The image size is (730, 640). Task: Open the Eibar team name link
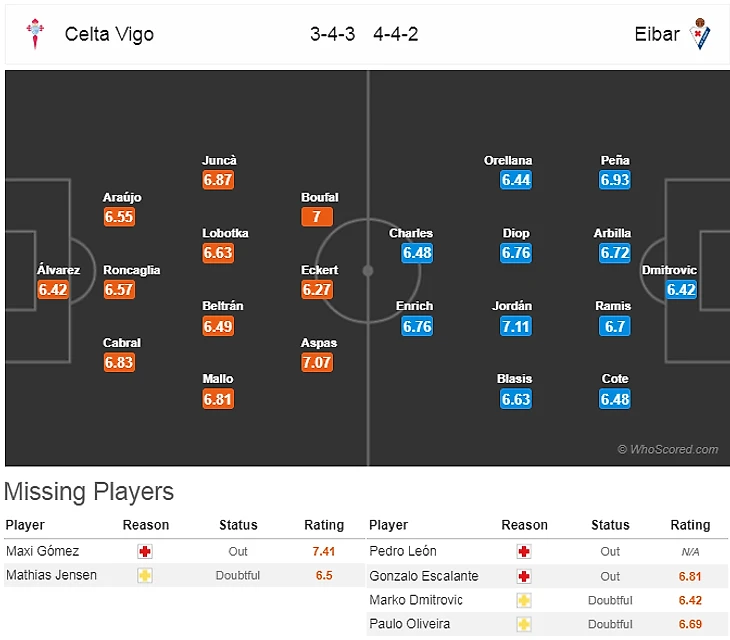[x=657, y=35]
